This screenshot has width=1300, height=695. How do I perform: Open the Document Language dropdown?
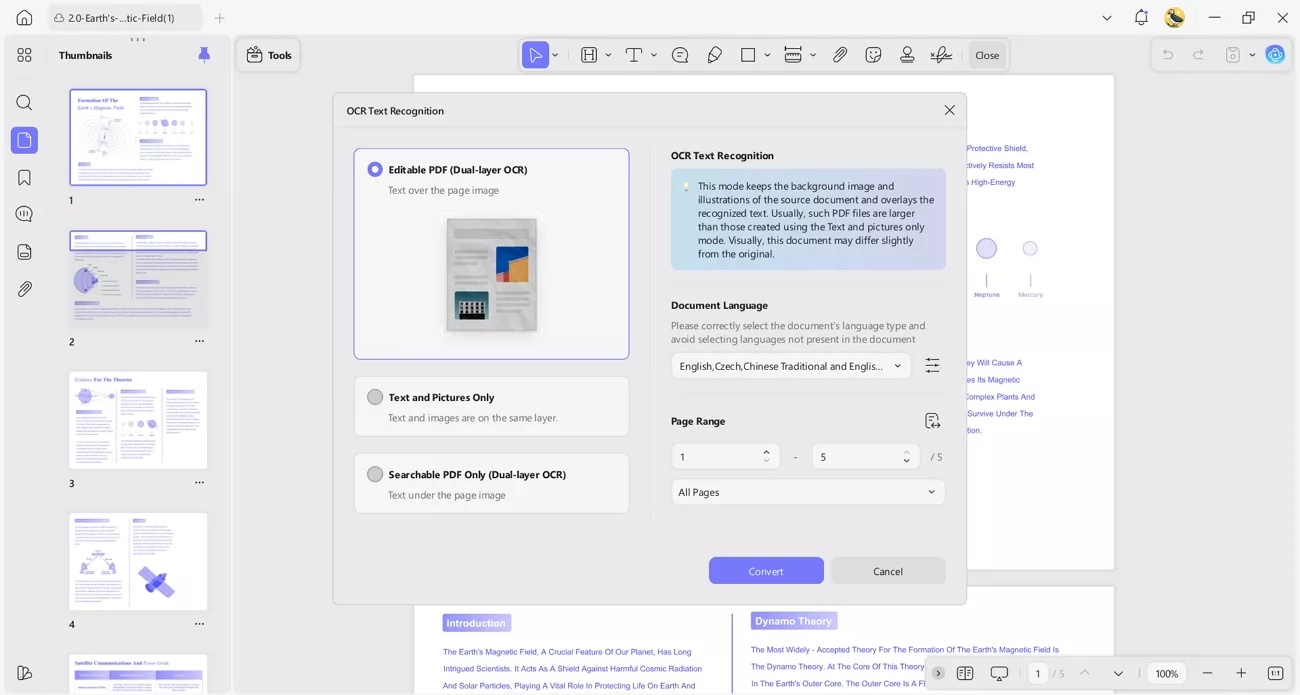coord(791,365)
